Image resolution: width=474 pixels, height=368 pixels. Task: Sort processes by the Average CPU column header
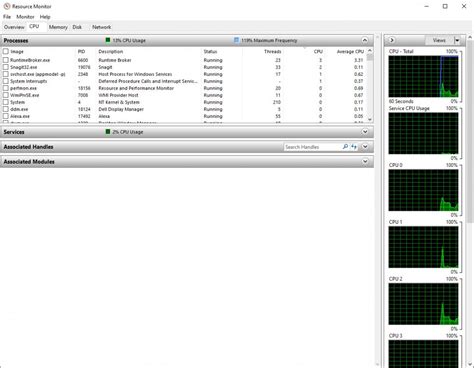coord(350,51)
